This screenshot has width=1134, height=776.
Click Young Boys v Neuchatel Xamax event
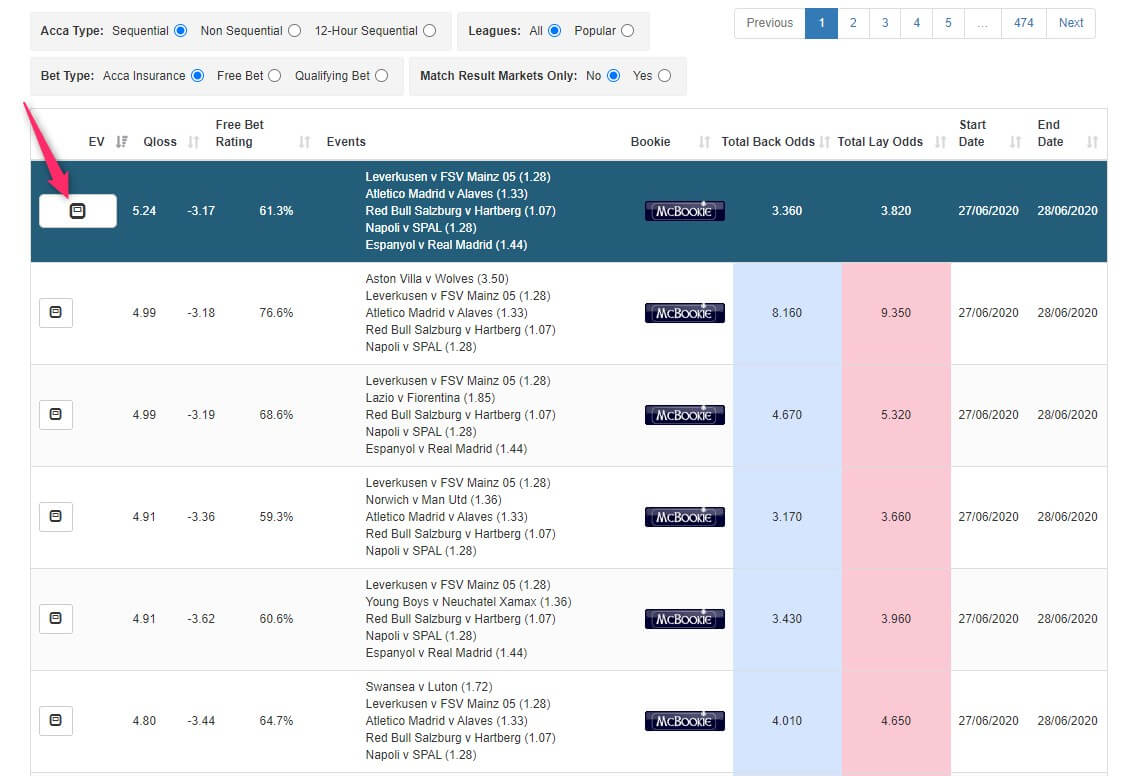(x=468, y=602)
